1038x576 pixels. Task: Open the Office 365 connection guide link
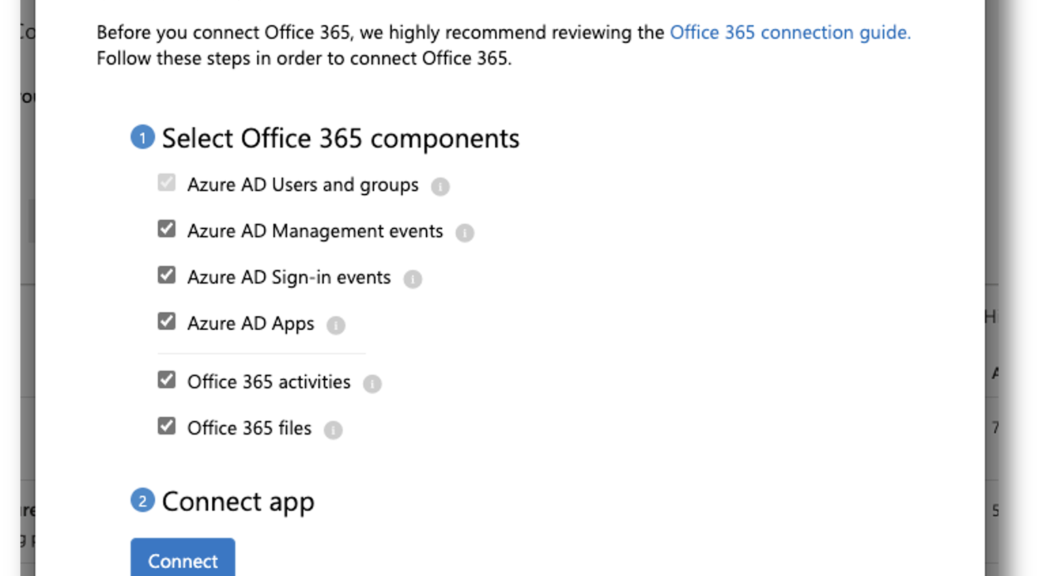point(790,32)
